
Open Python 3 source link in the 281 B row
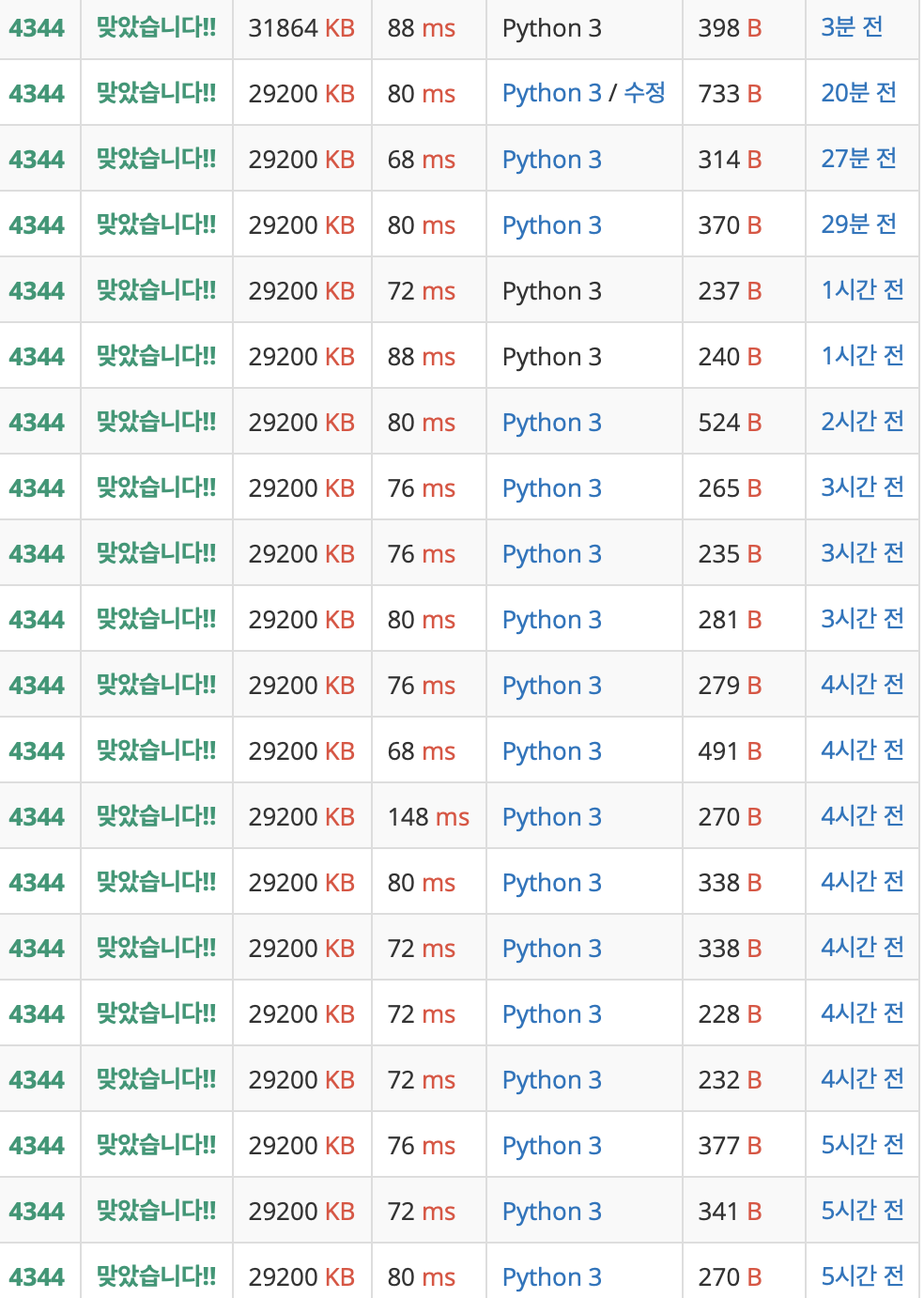coord(552,620)
